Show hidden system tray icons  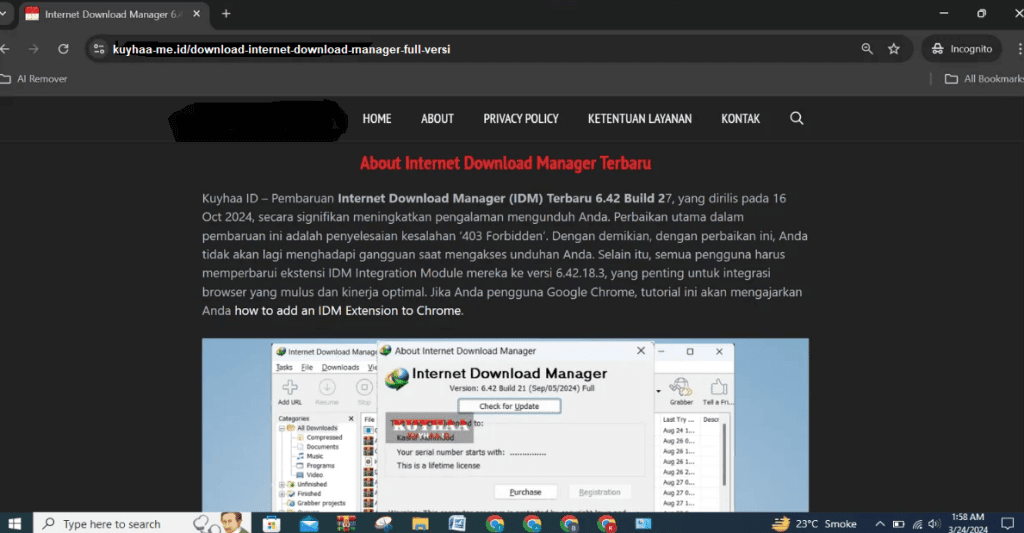point(880,524)
